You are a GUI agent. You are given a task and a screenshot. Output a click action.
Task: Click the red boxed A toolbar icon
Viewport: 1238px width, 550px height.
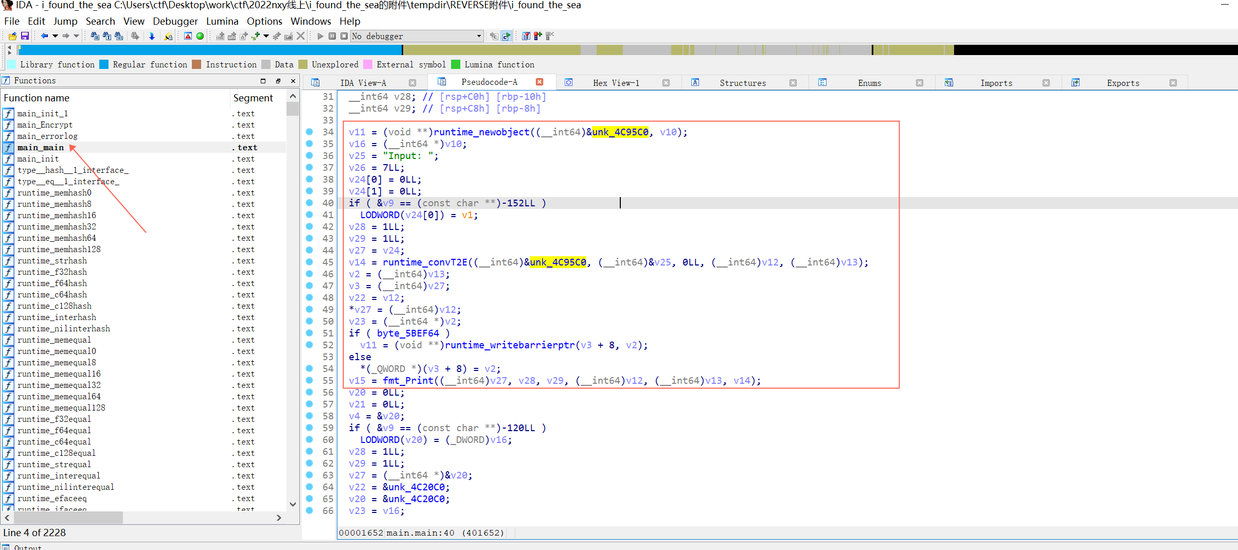click(x=187, y=36)
